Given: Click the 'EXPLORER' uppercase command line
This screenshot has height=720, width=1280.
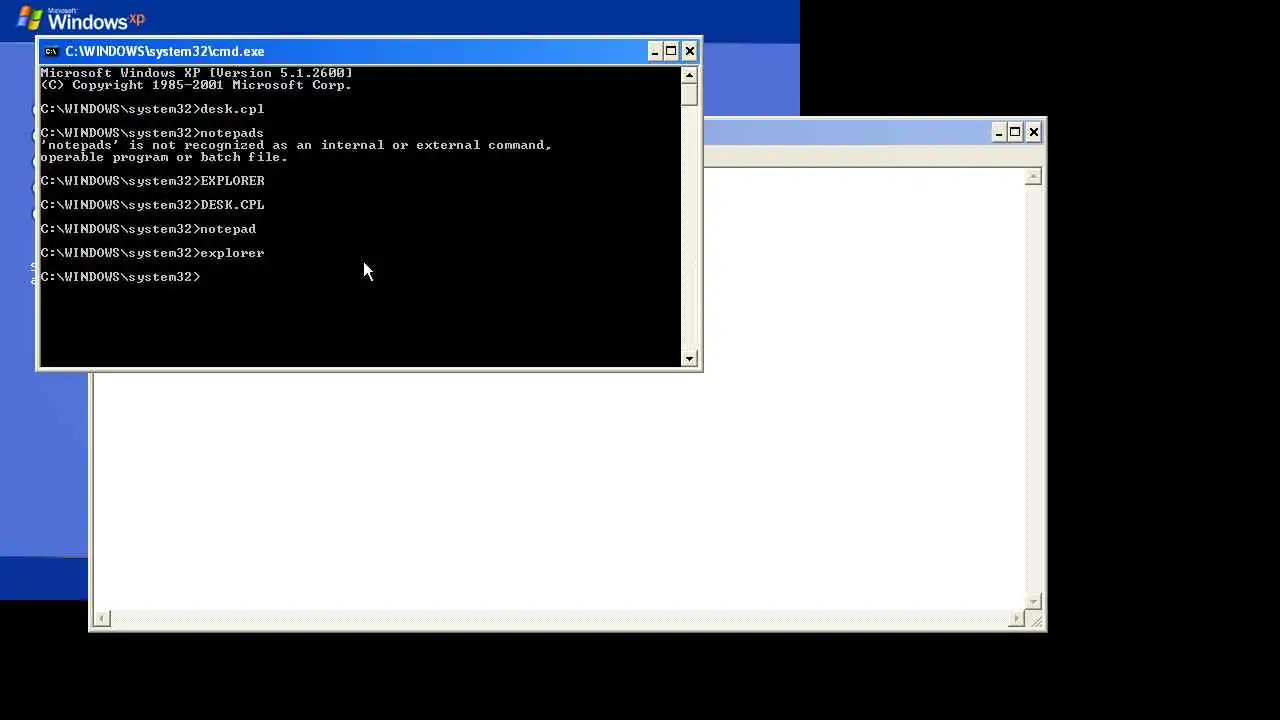Looking at the screenshot, I should pos(152,181).
